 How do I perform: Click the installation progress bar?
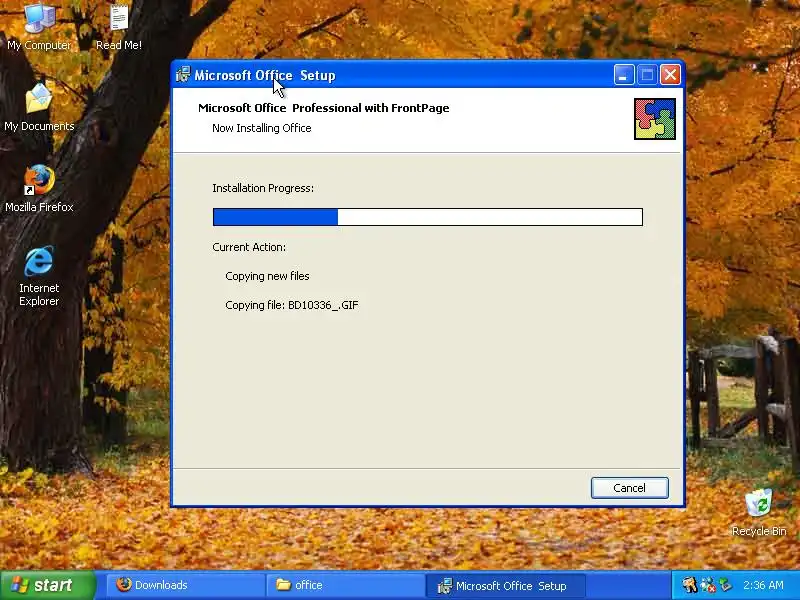[x=428, y=217]
